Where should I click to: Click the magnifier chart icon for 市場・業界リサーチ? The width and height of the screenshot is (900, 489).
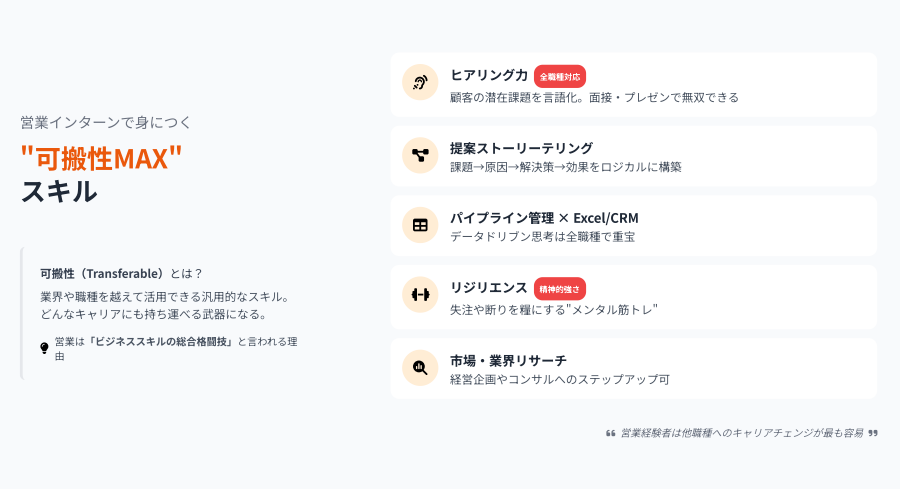pos(420,368)
